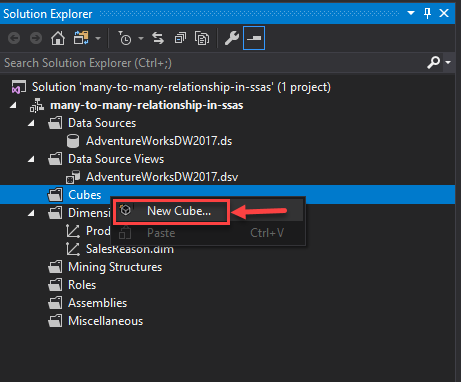Toggle auto-hide pin for Solution Explorer
Image resolution: width=461 pixels, height=382 pixels.
(427, 13)
